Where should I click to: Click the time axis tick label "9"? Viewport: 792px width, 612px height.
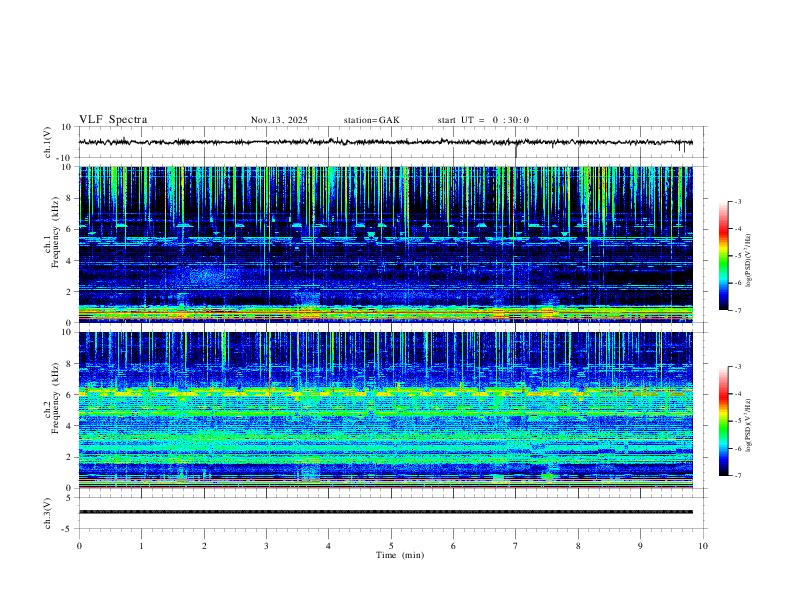(x=640, y=546)
